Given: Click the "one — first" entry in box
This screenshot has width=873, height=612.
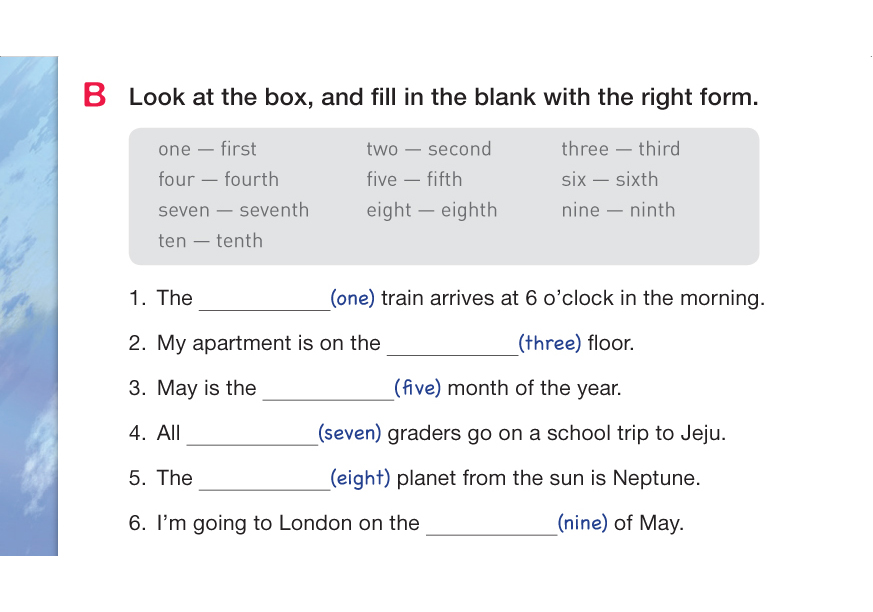Looking at the screenshot, I should tap(207, 149).
